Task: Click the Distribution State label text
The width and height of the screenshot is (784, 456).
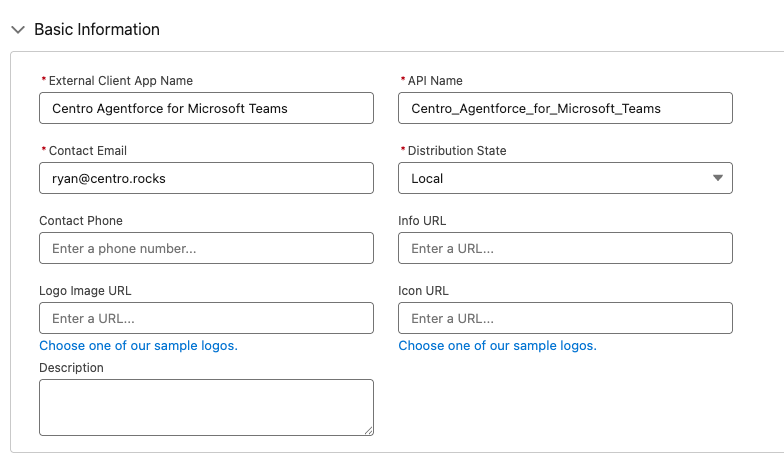Action: pyautogui.click(x=457, y=151)
